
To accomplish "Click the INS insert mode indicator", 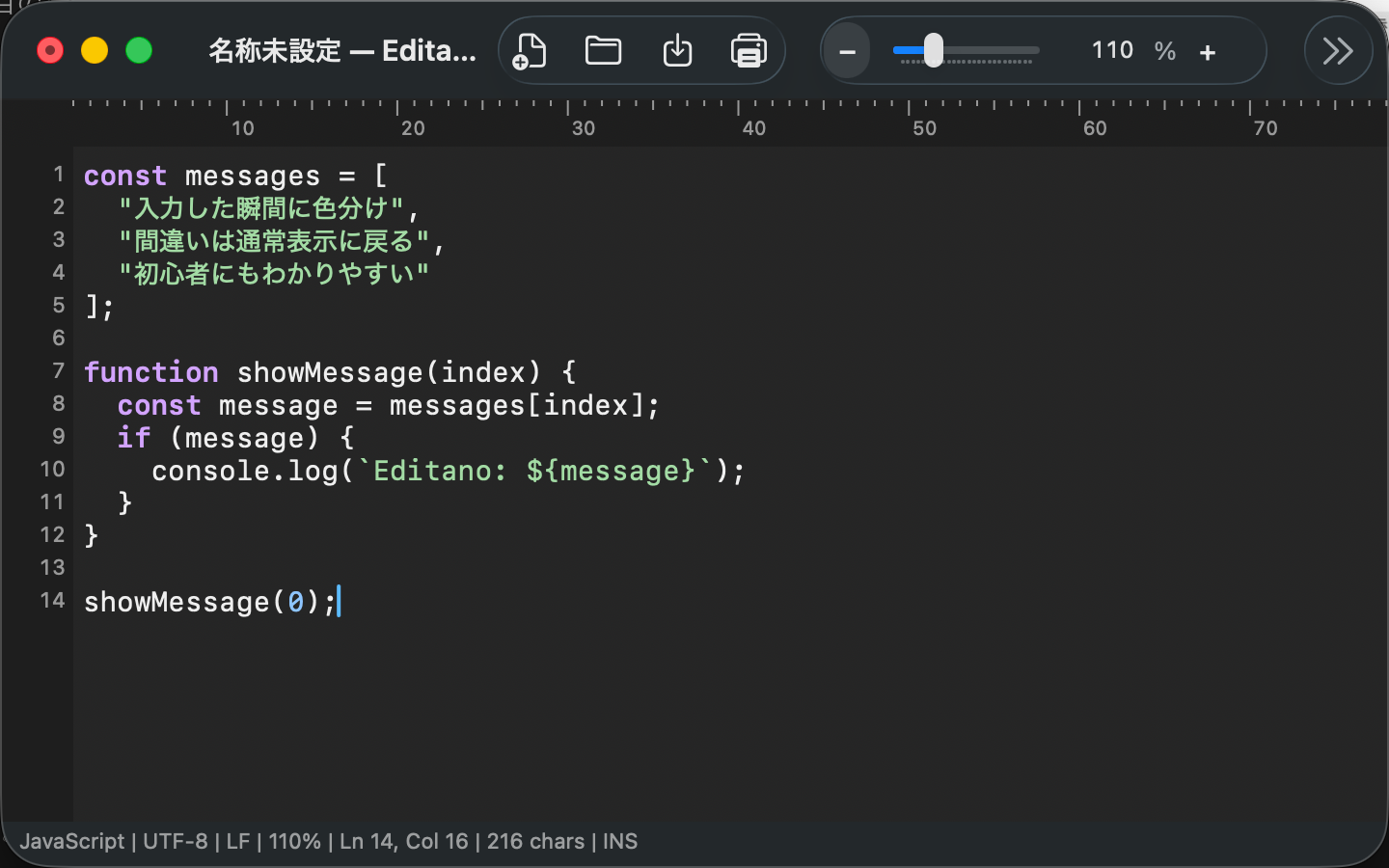I will pos(620,841).
